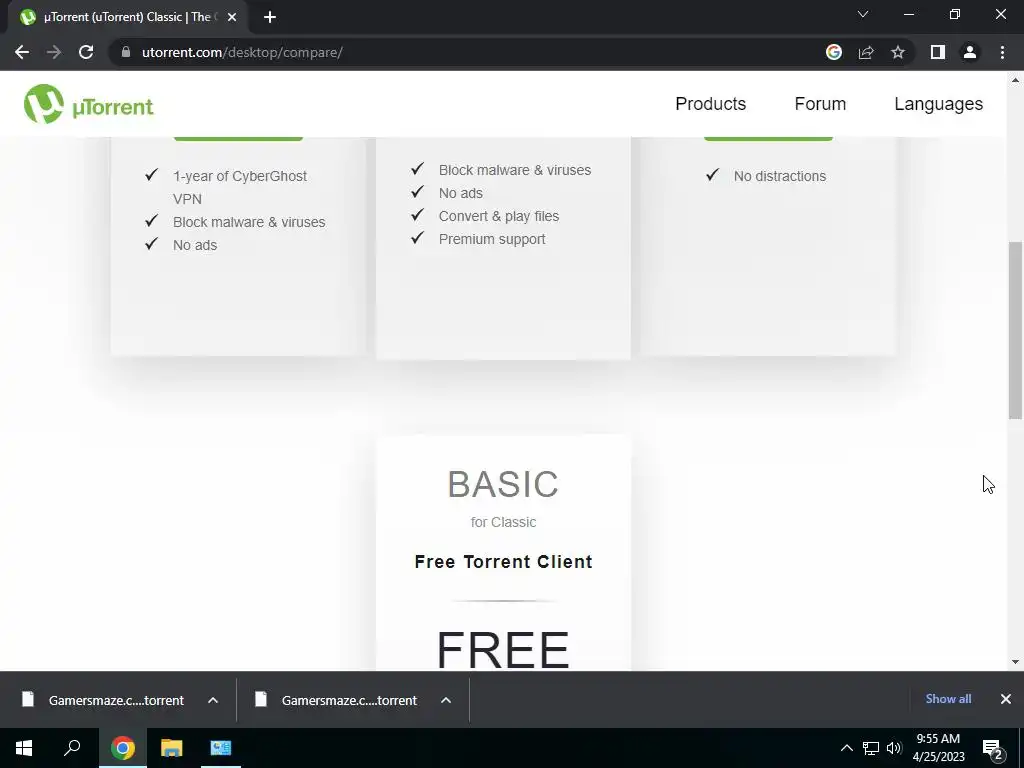This screenshot has height=768, width=1024.
Task: Close the µTorrent Classic tab
Action: click(232, 17)
